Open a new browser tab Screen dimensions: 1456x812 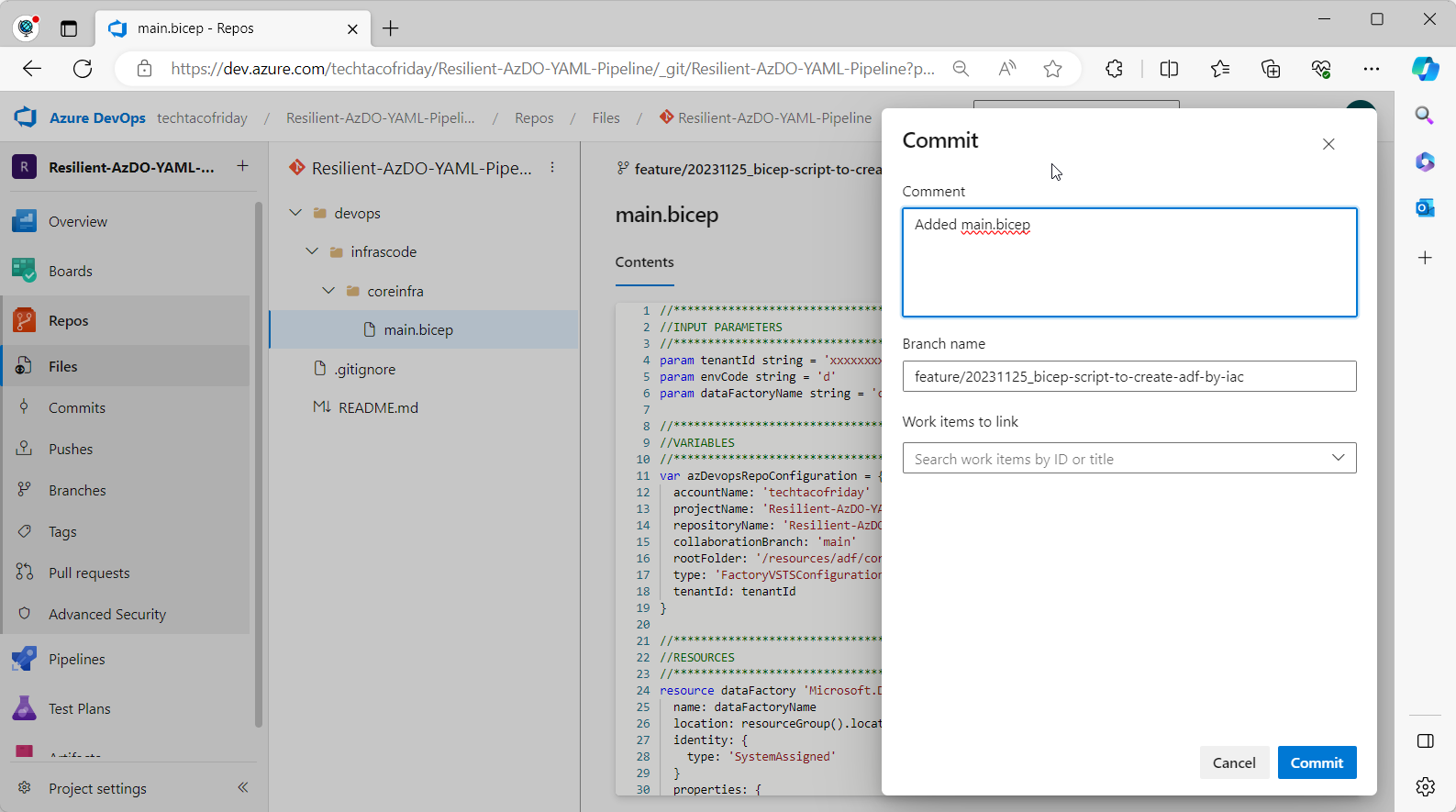391,28
